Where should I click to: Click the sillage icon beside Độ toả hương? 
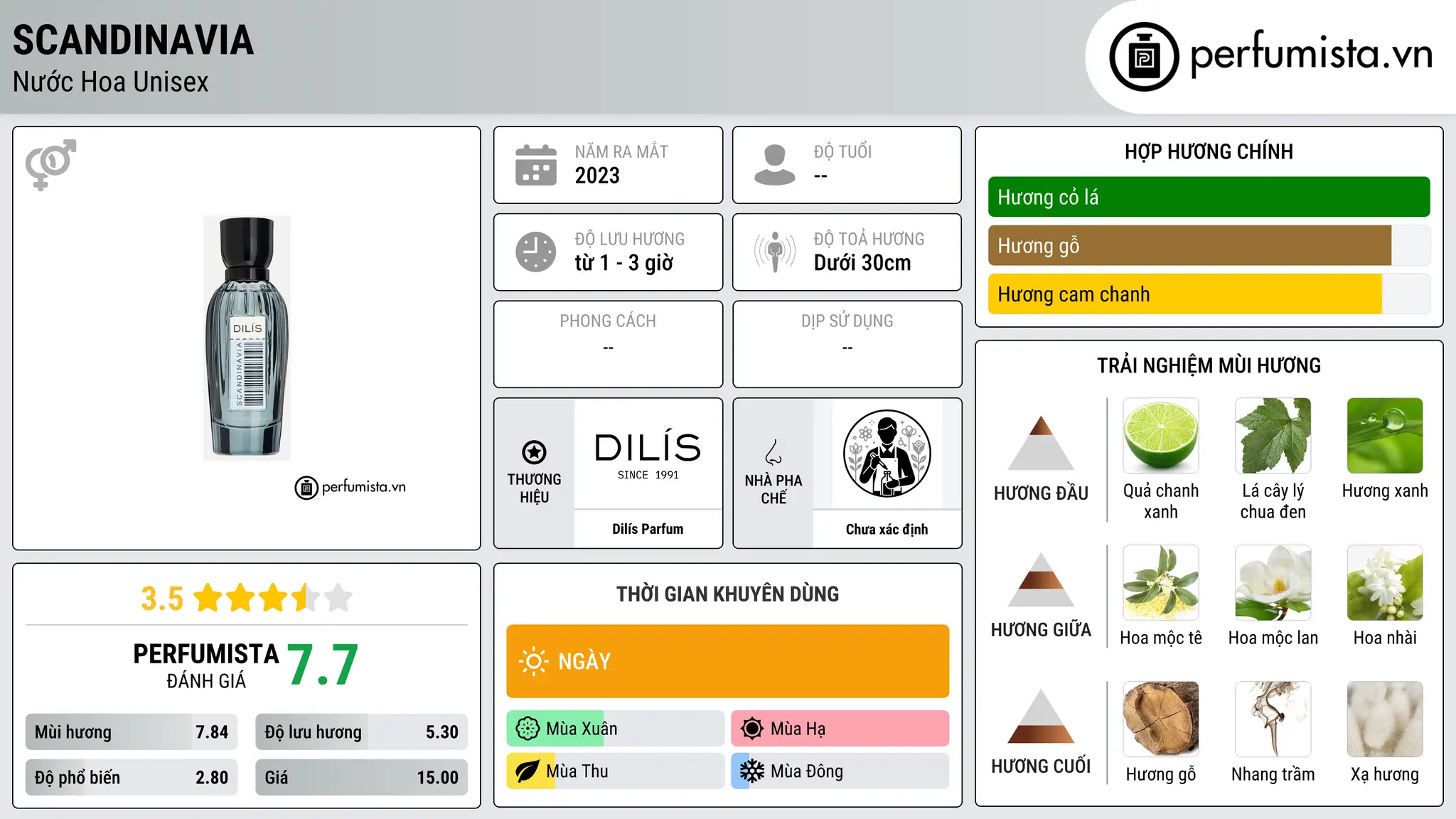(775, 252)
